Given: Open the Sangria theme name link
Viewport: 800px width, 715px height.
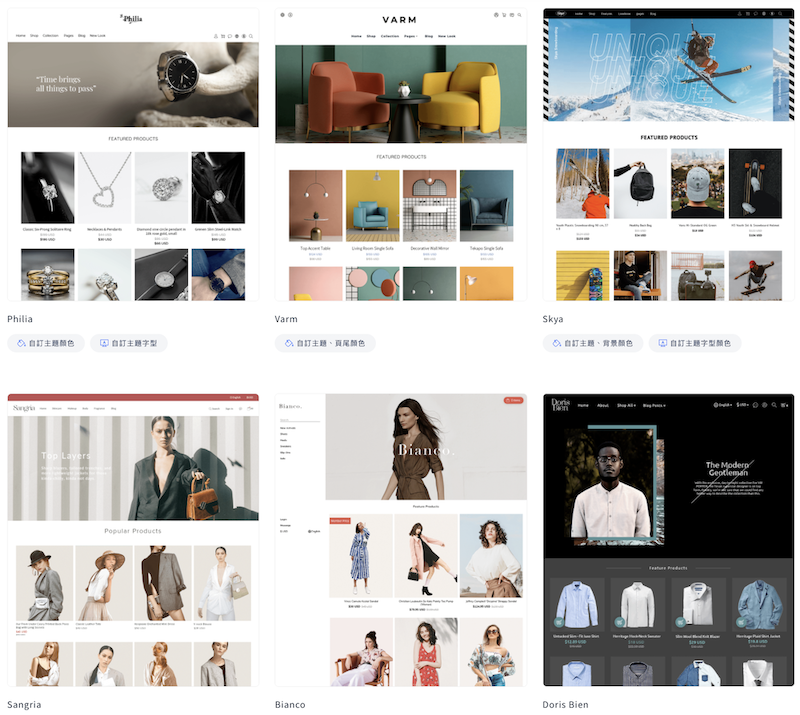Looking at the screenshot, I should [24, 704].
